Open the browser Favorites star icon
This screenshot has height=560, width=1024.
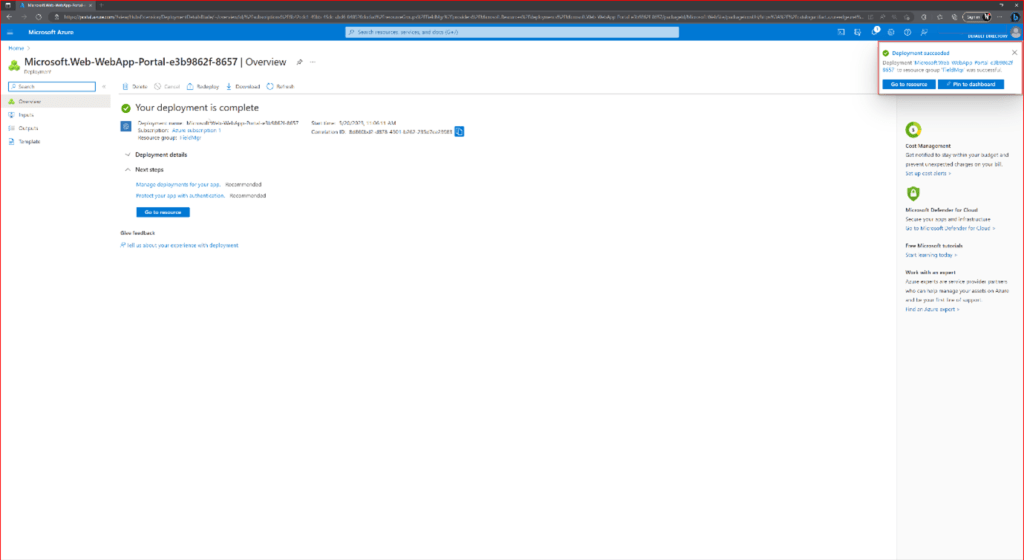940,17
